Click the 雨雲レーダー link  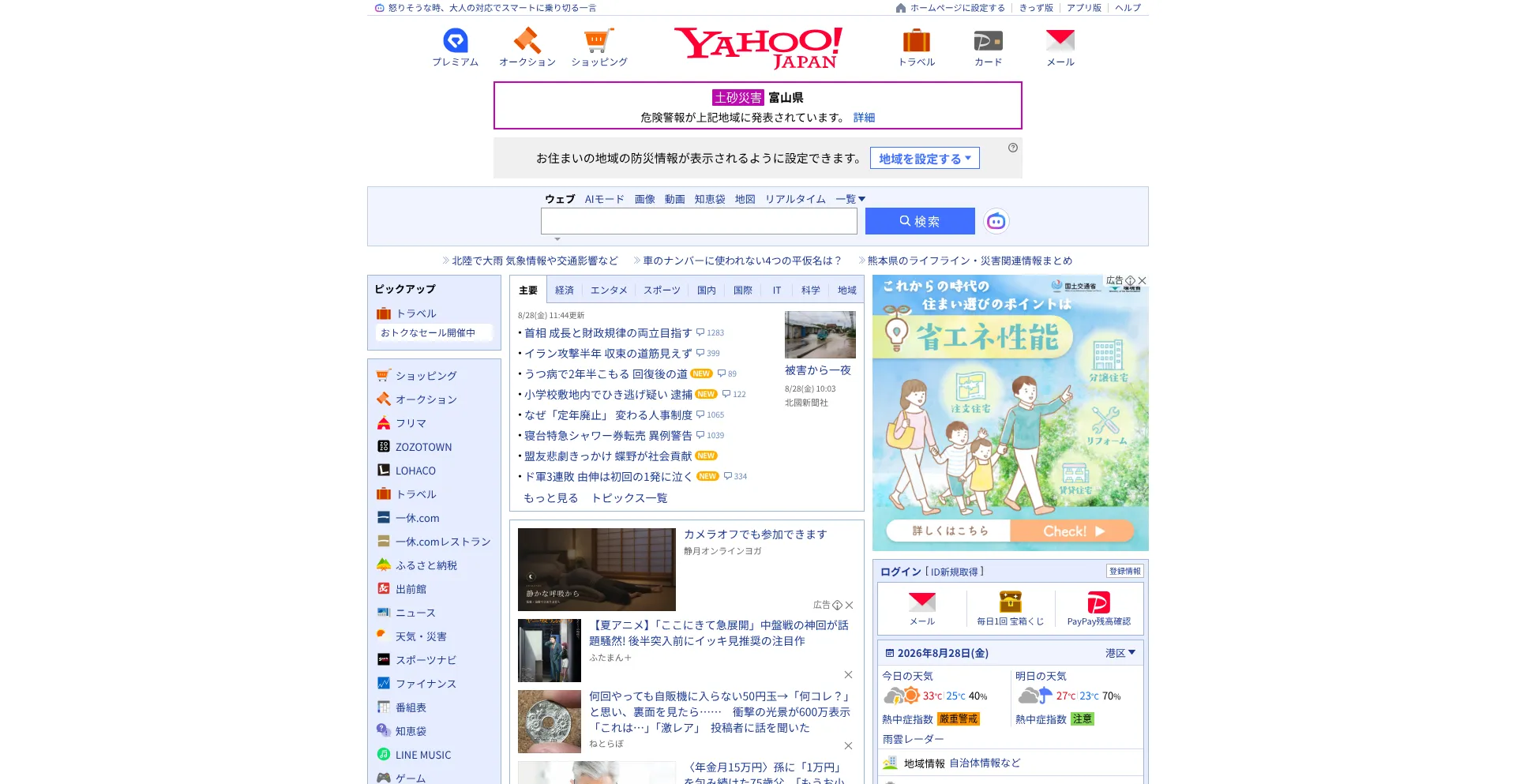coord(913,739)
